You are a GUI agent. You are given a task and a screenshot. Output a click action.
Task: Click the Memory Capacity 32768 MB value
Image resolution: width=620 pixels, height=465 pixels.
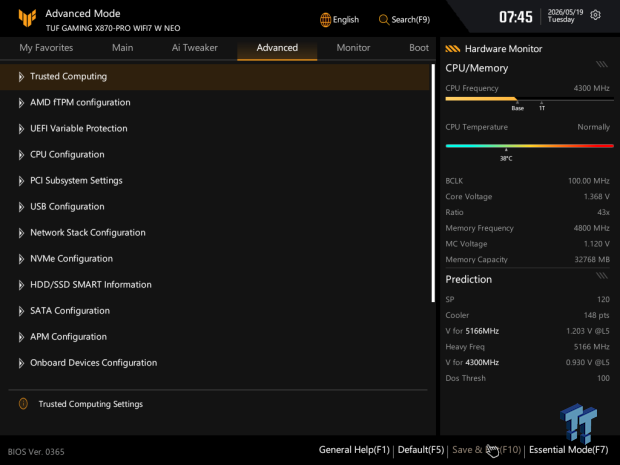(592, 259)
